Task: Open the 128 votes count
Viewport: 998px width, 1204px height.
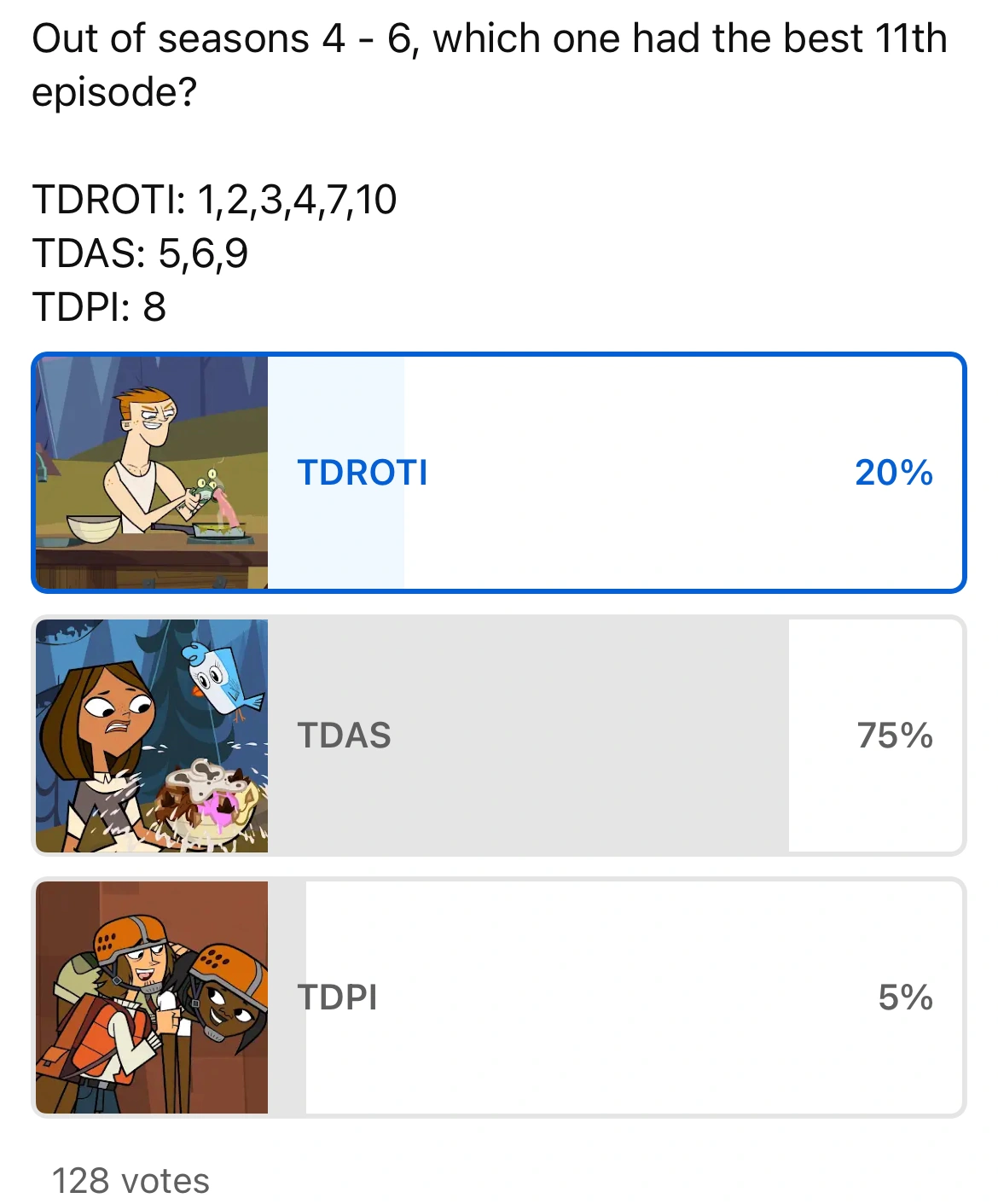Action: click(131, 1181)
